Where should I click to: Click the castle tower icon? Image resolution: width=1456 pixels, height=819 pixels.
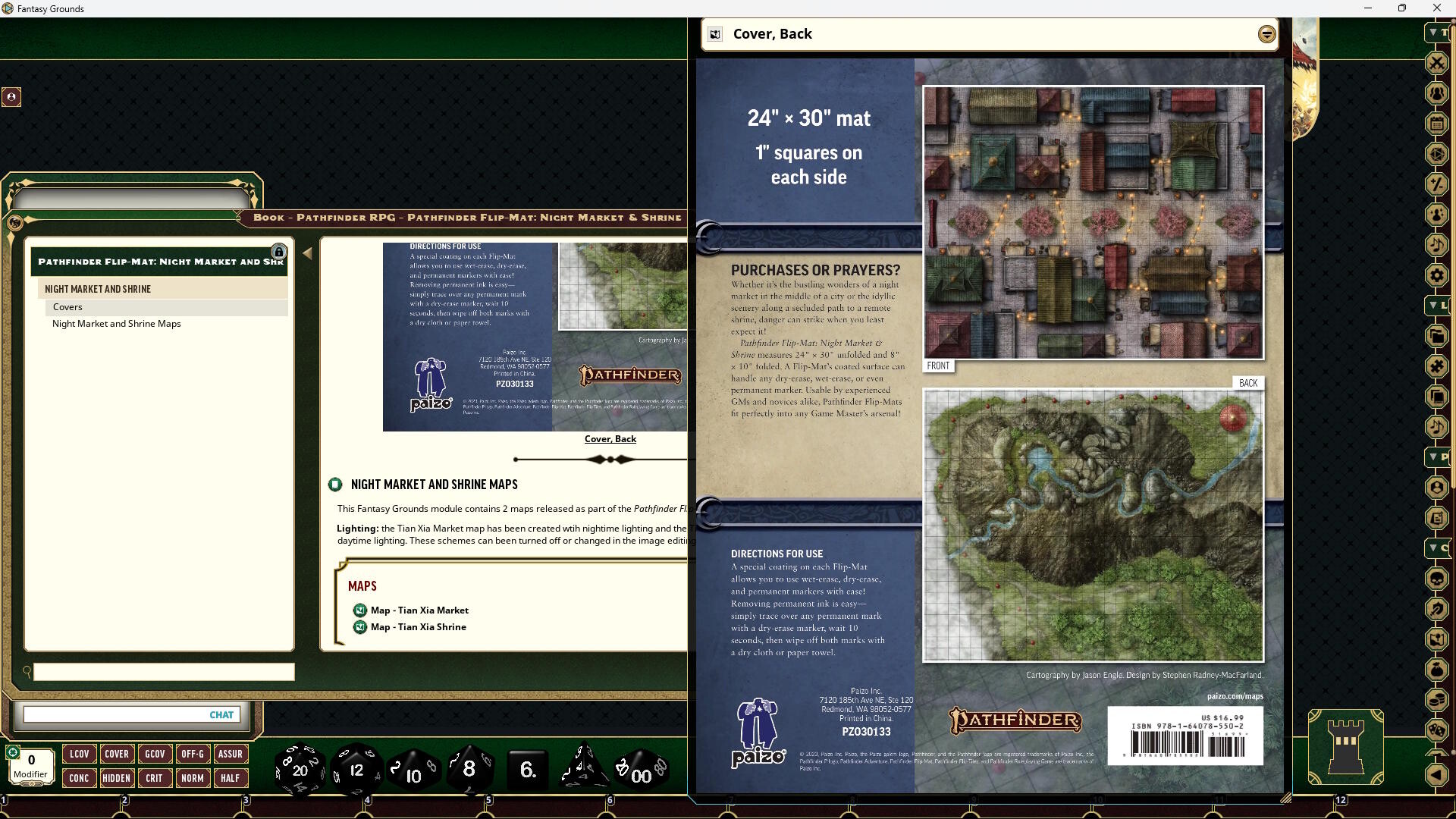click(x=1345, y=747)
